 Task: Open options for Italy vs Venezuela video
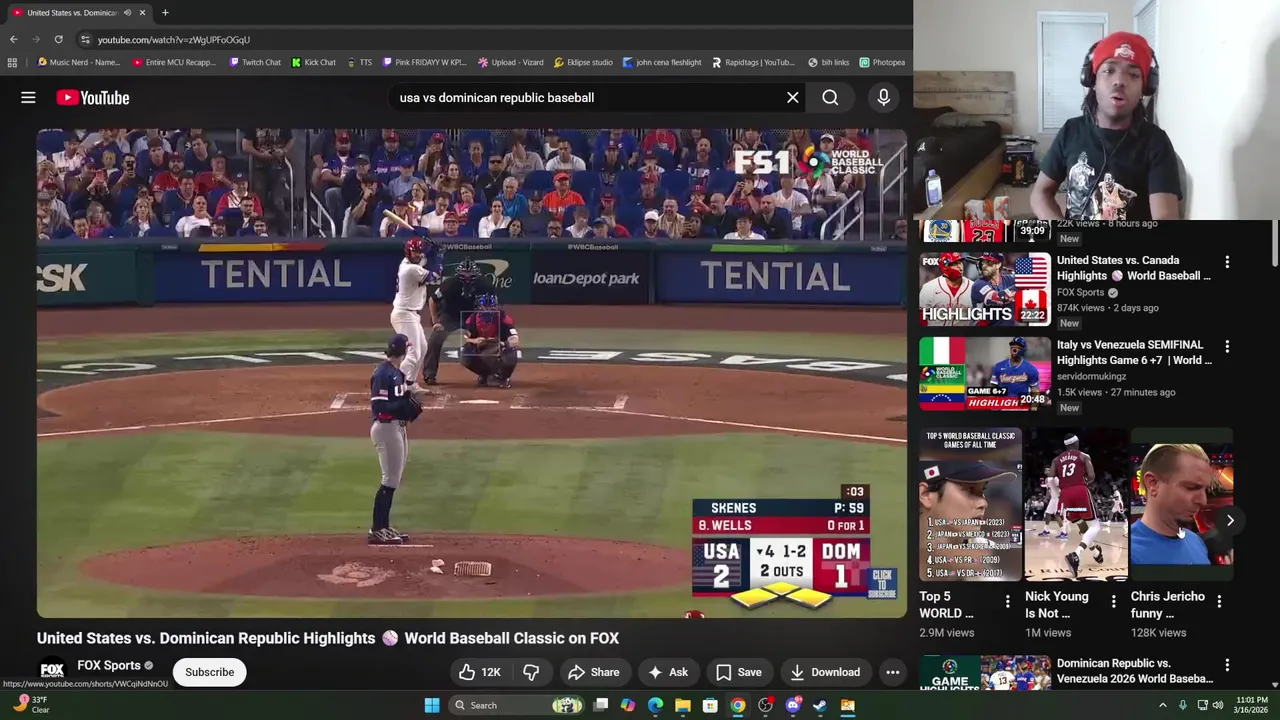coord(1227,346)
